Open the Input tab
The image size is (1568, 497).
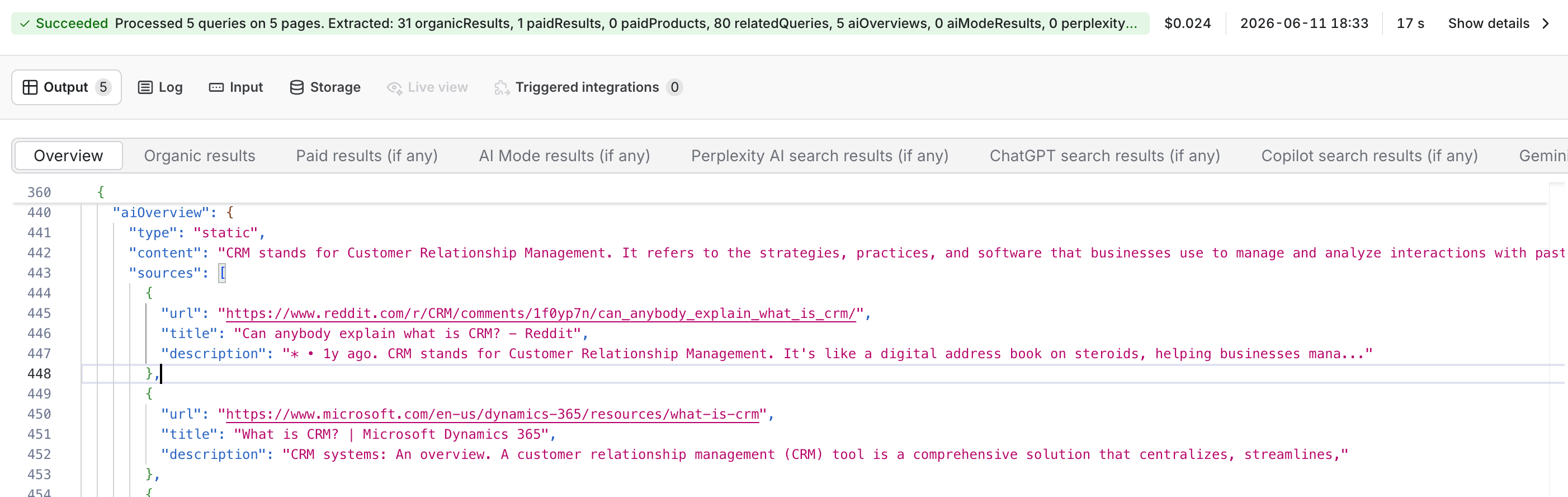point(235,87)
